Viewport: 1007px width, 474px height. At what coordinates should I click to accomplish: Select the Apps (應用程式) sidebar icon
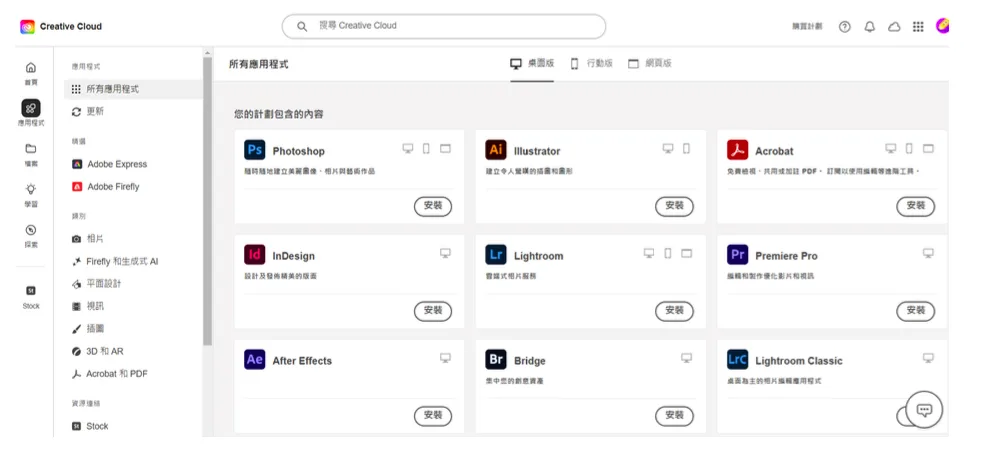click(x=31, y=108)
